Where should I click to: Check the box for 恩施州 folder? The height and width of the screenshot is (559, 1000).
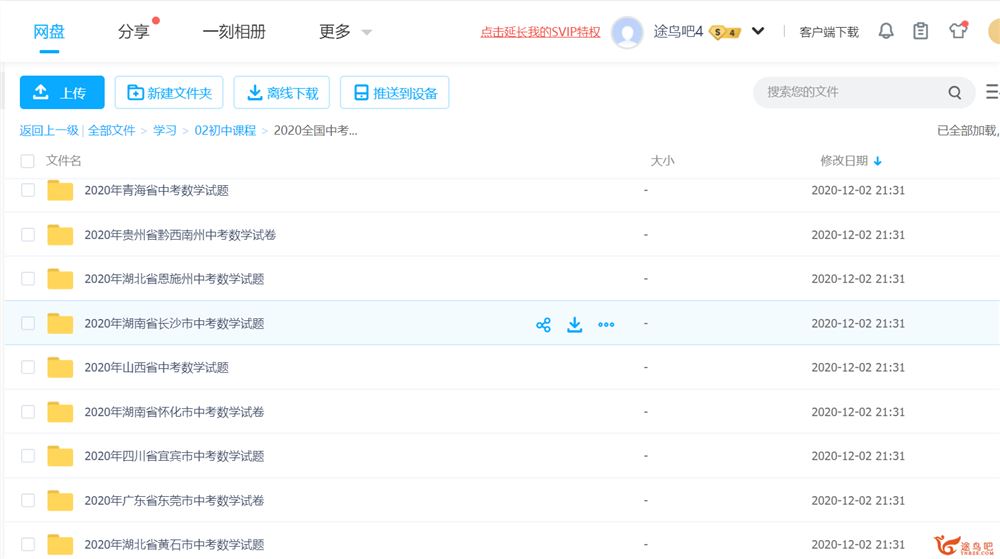tap(27, 279)
